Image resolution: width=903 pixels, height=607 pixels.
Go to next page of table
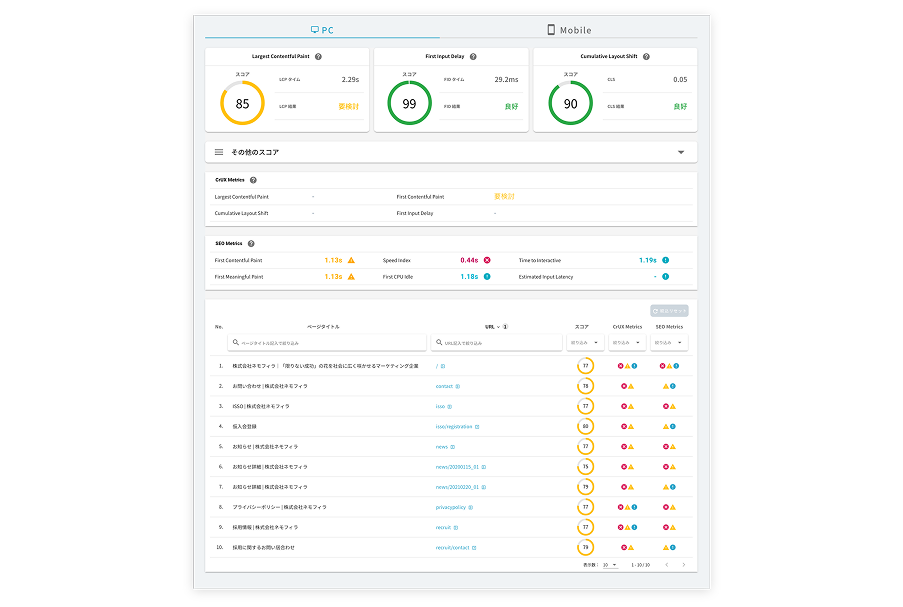pyautogui.click(x=684, y=565)
